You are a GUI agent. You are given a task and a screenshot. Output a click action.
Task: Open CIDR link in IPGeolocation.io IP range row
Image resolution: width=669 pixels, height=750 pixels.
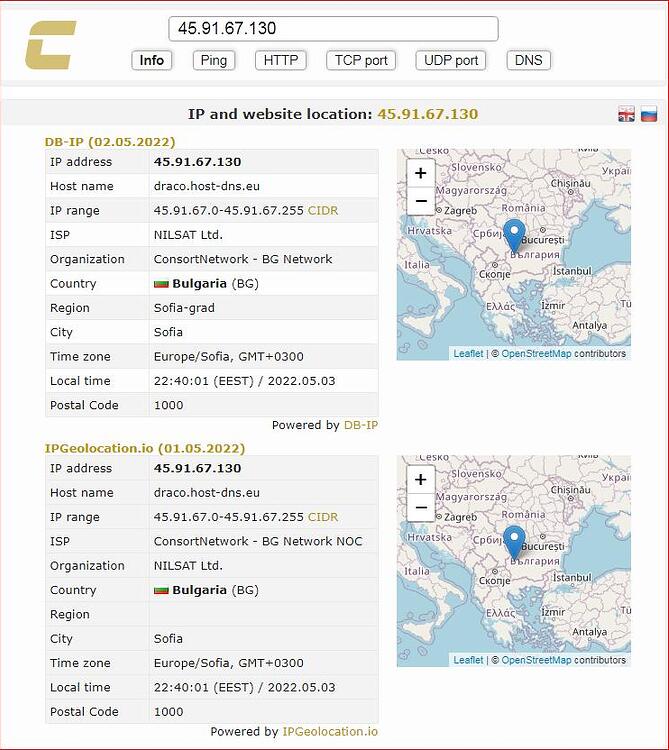(323, 517)
